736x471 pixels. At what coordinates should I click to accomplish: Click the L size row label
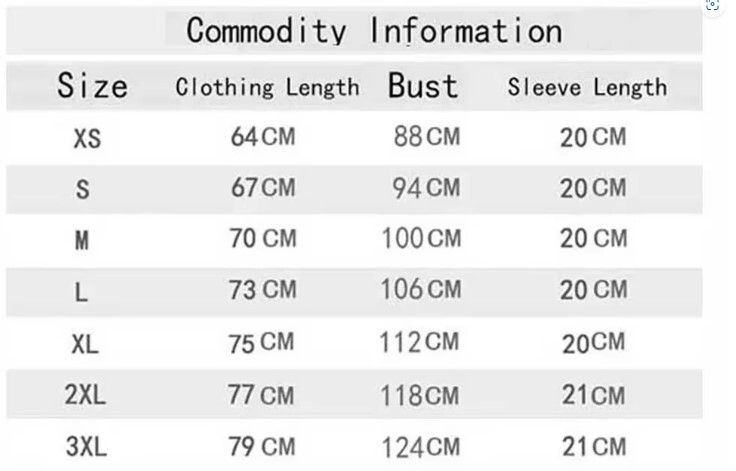81,292
